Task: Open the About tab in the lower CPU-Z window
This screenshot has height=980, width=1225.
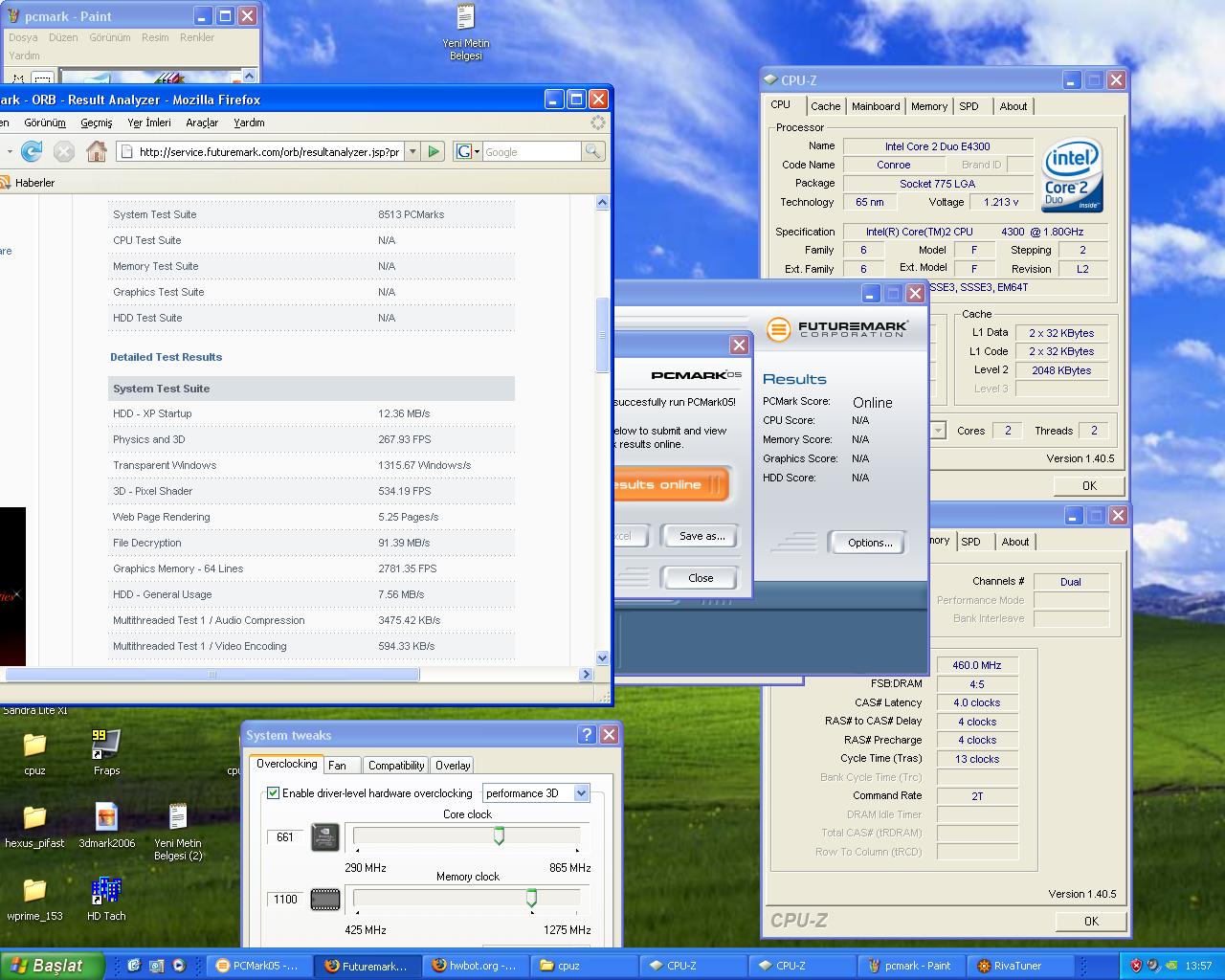Action: [x=1015, y=542]
